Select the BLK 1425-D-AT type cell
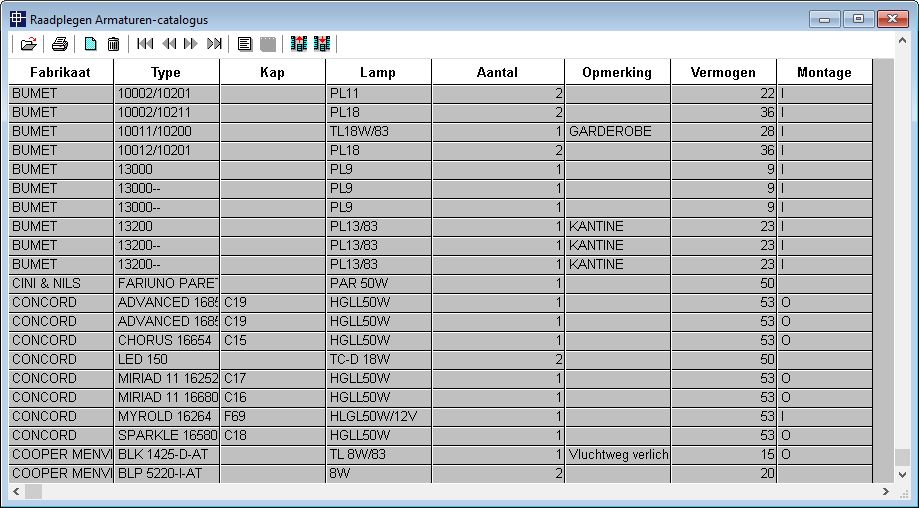Screen dimensions: 919x508 pos(166,454)
